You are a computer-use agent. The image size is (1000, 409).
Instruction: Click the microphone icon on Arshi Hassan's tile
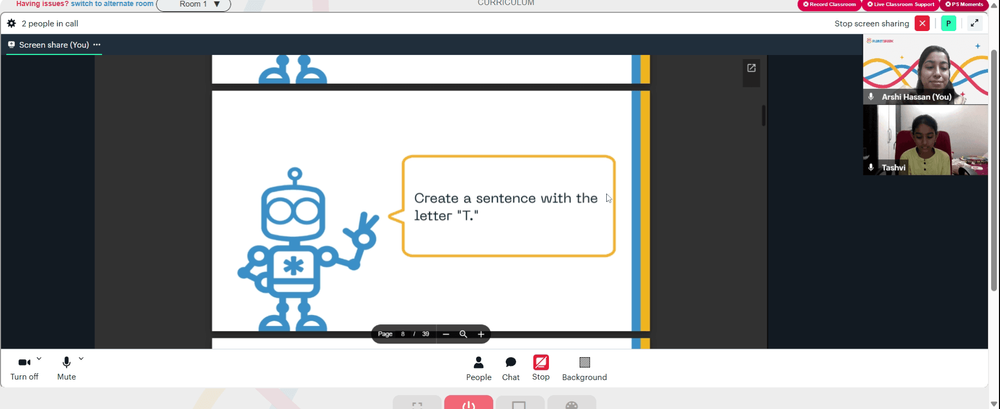point(871,97)
